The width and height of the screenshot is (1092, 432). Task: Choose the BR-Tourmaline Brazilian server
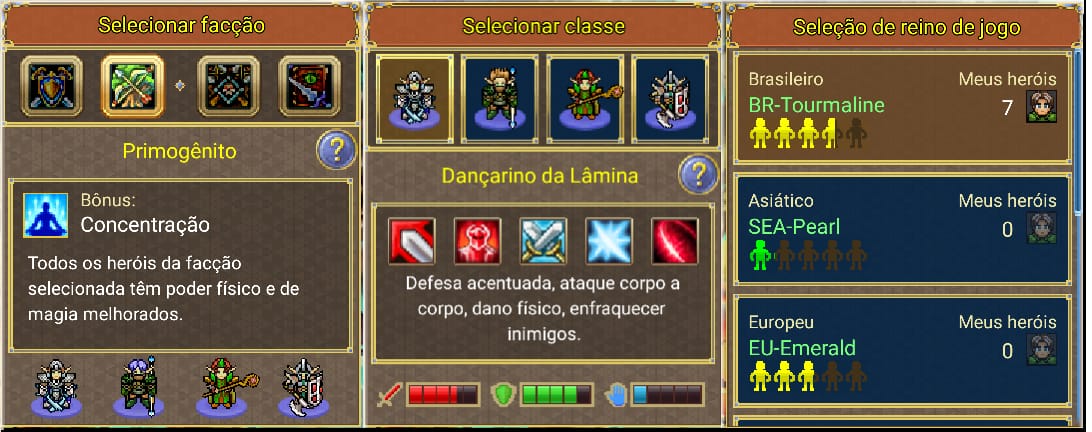pos(903,108)
